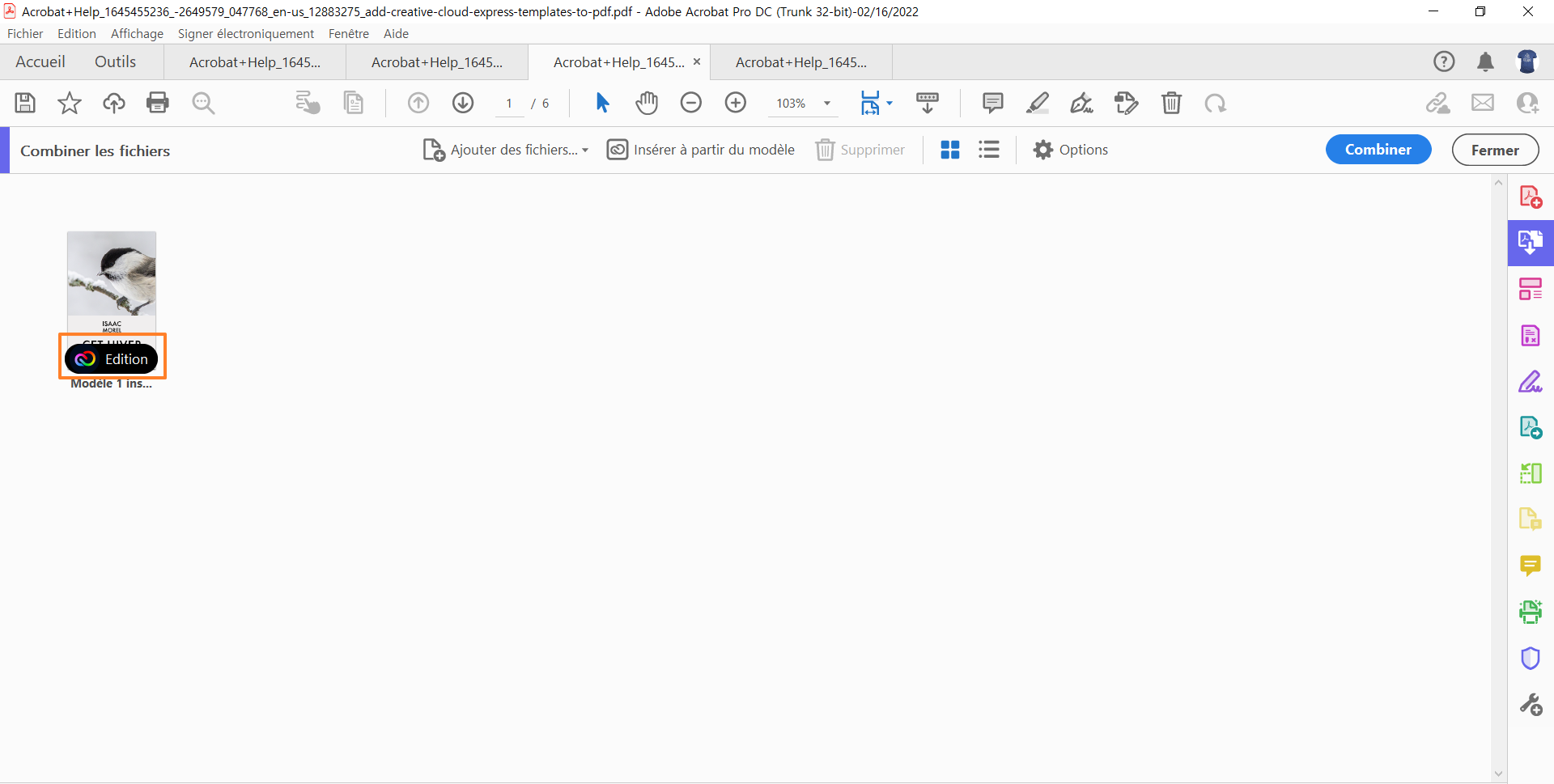Open the Fenêtre menu

(349, 33)
